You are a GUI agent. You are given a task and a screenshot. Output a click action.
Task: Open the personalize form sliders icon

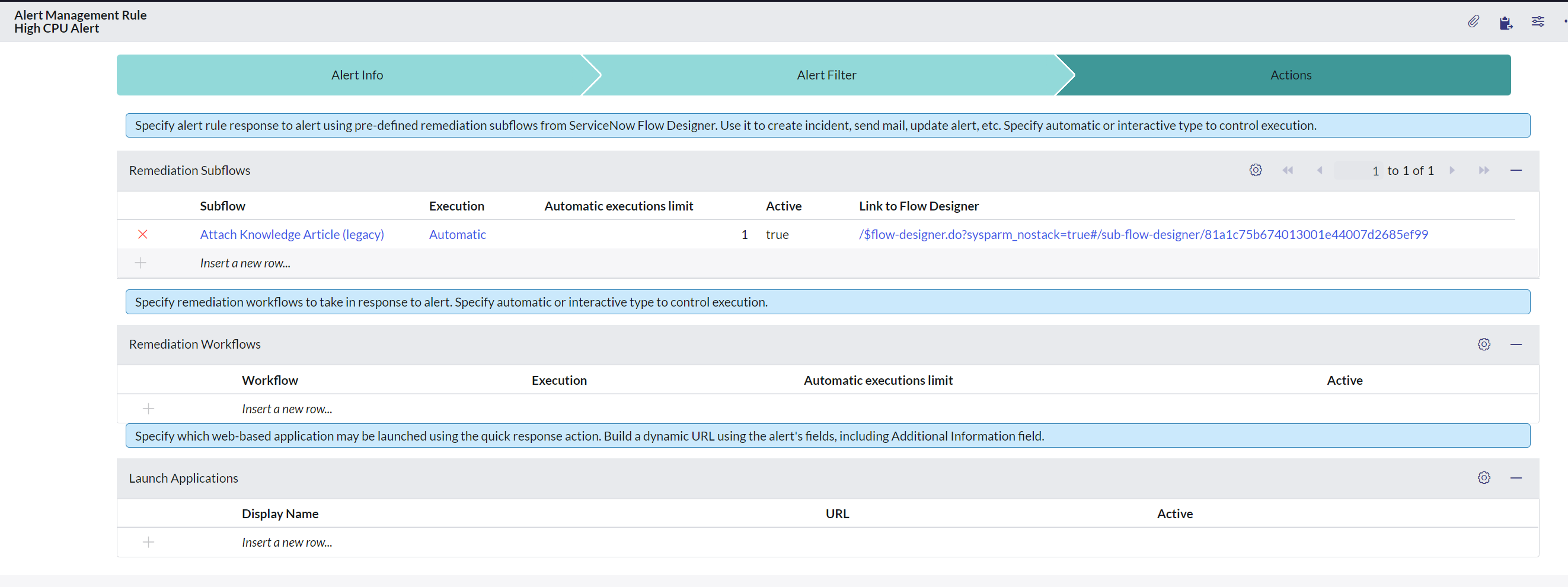point(1538,22)
